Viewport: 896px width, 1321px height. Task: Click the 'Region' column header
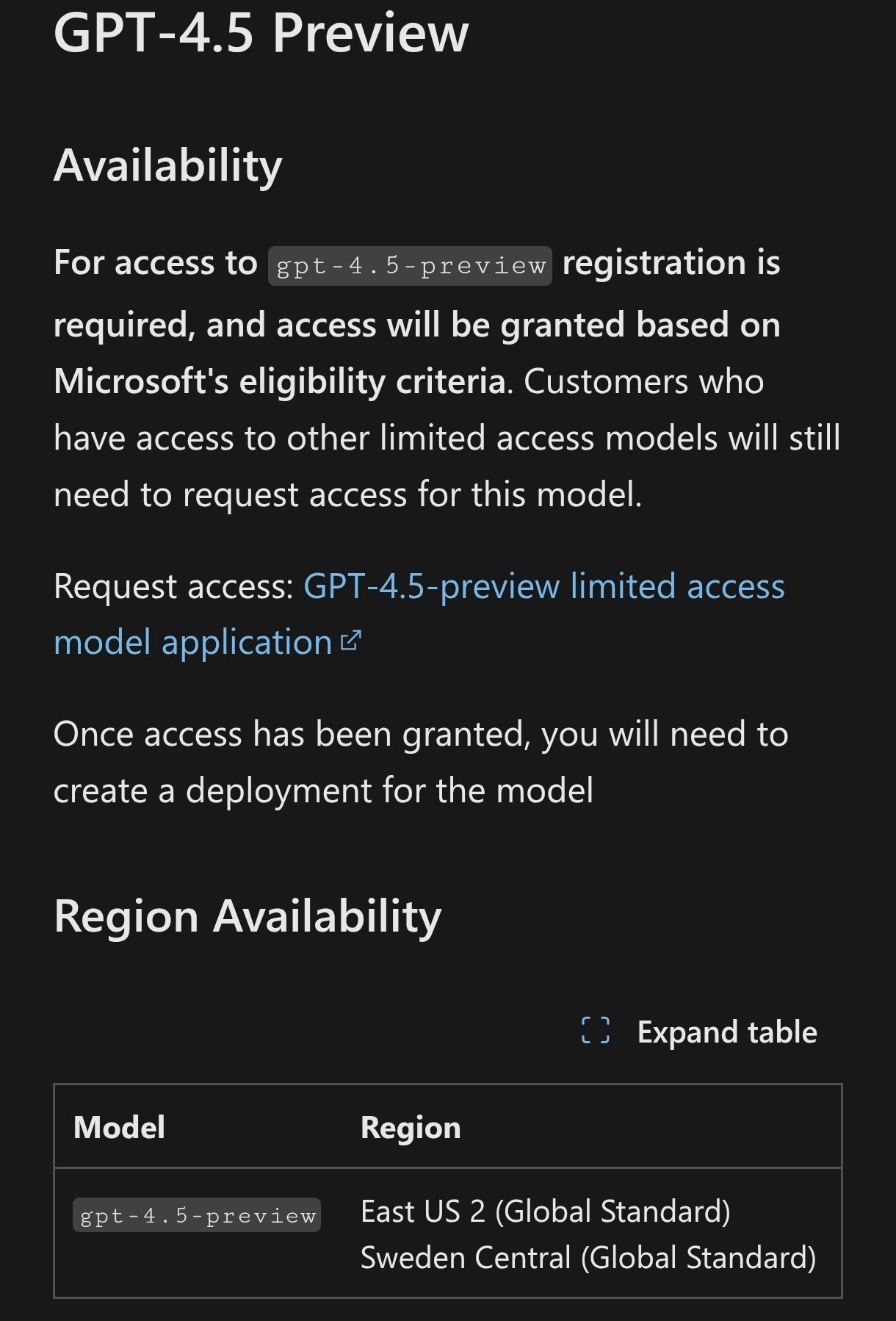(x=411, y=1128)
